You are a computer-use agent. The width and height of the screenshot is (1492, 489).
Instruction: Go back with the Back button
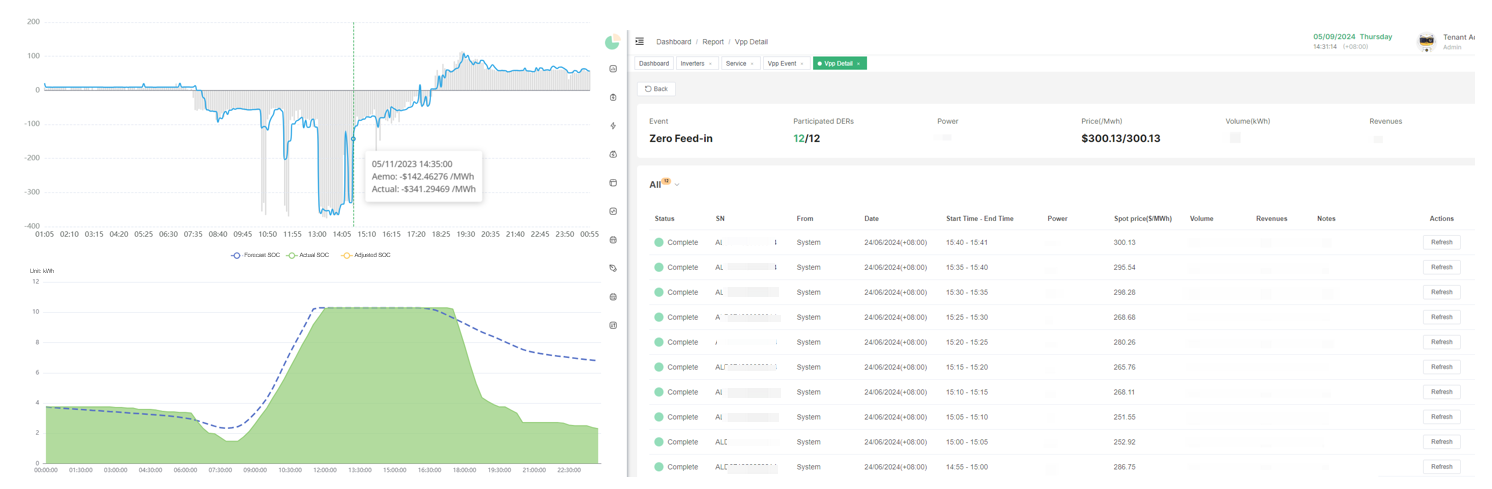coord(656,89)
